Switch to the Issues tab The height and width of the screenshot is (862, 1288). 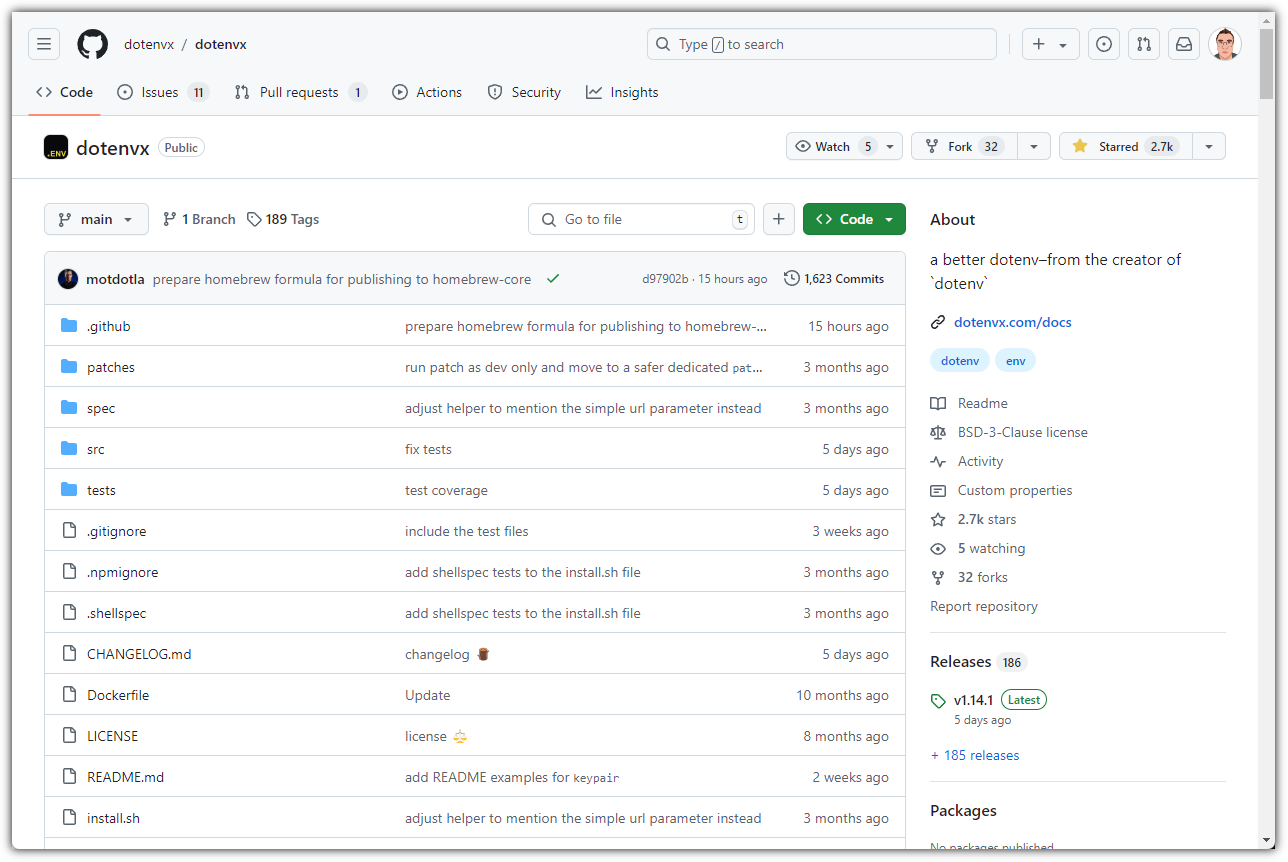click(x=162, y=92)
